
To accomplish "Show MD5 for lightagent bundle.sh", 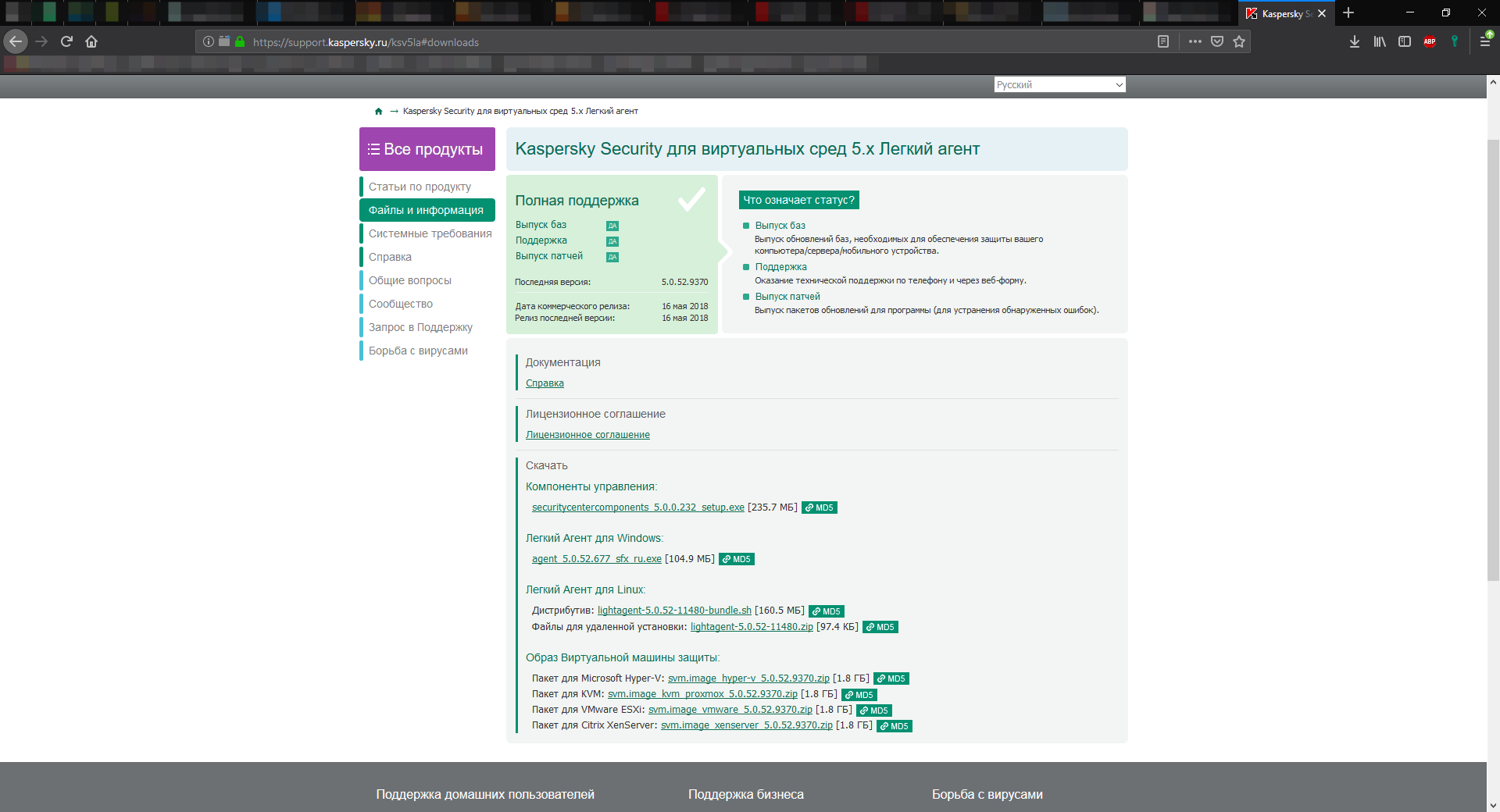I will (x=827, y=611).
